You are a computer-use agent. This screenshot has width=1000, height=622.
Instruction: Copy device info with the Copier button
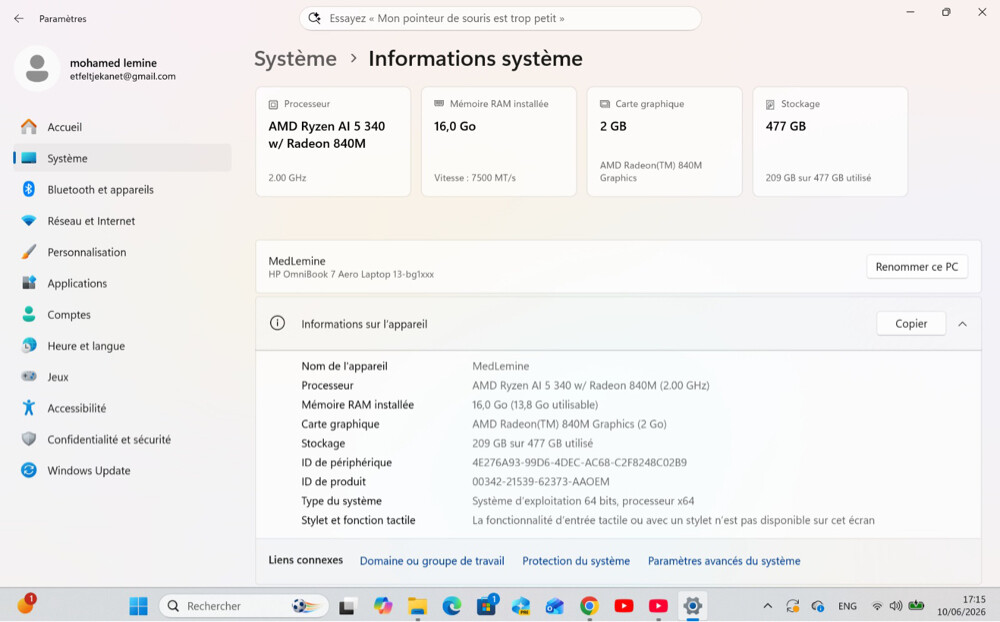click(911, 323)
